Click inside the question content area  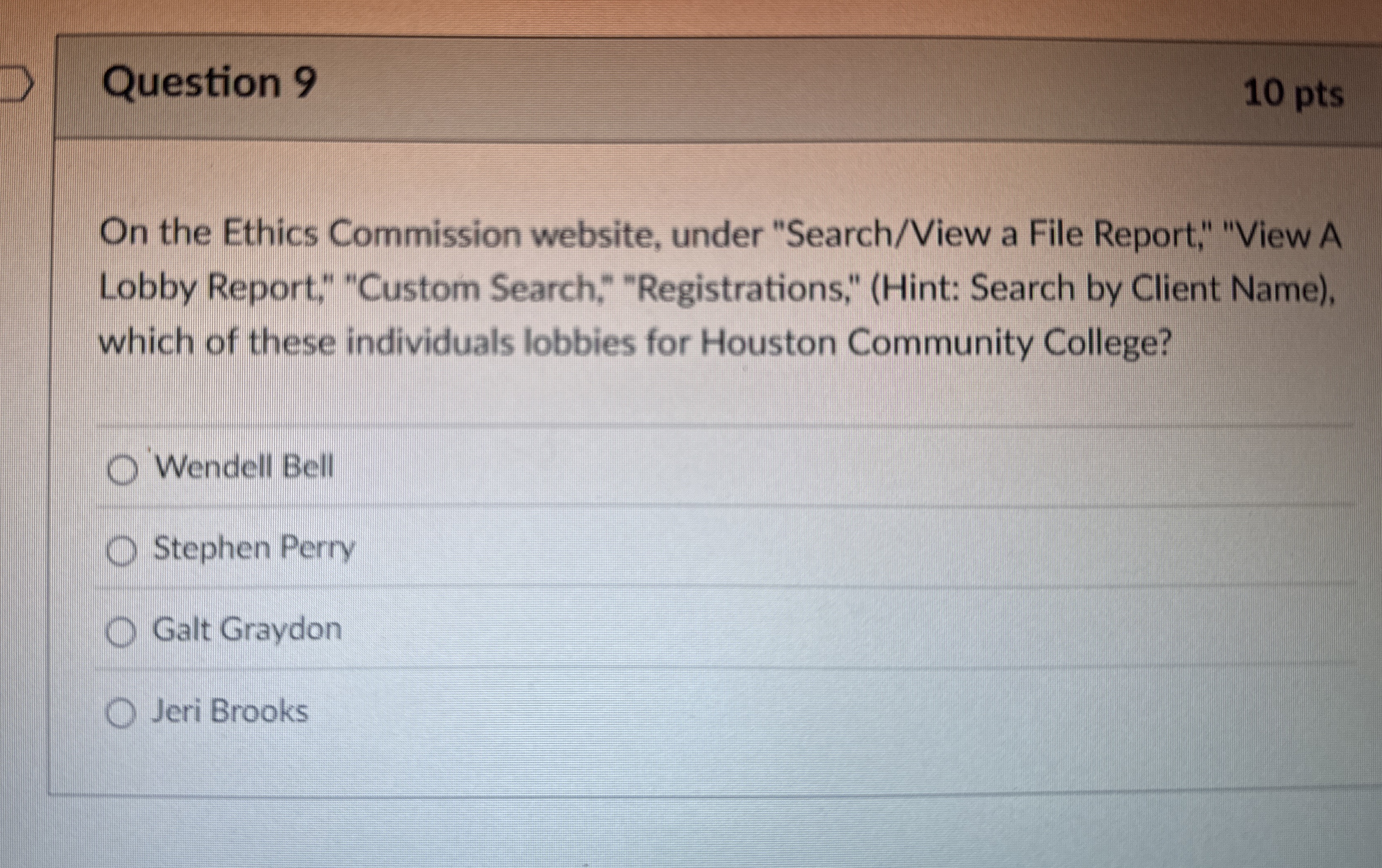(x=689, y=373)
